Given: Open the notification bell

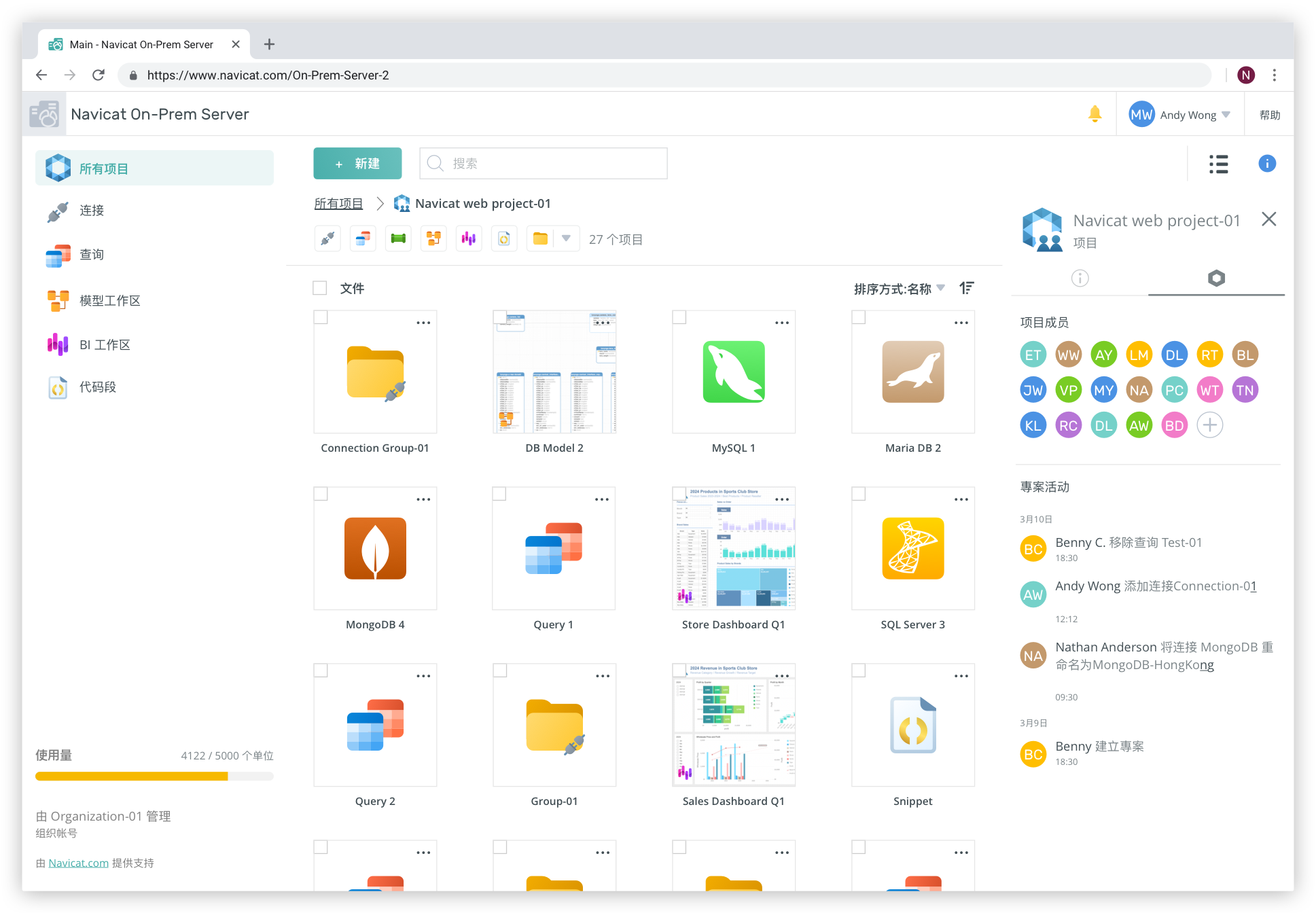Looking at the screenshot, I should coord(1095,113).
